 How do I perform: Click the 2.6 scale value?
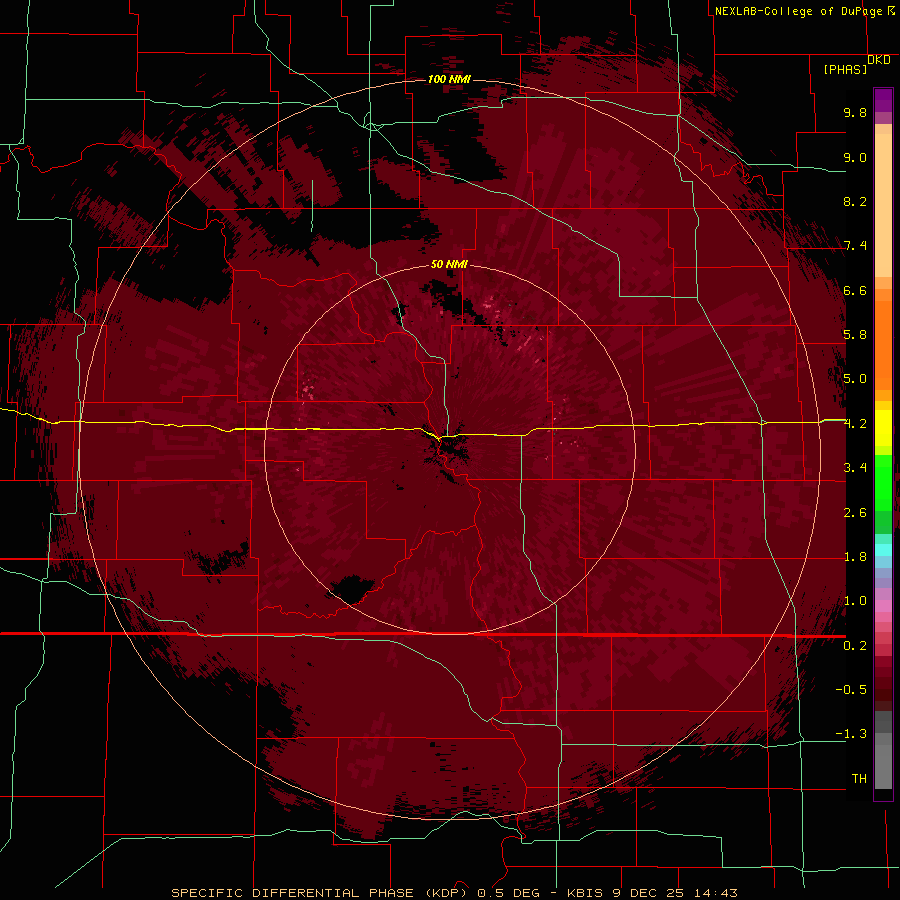click(855, 513)
